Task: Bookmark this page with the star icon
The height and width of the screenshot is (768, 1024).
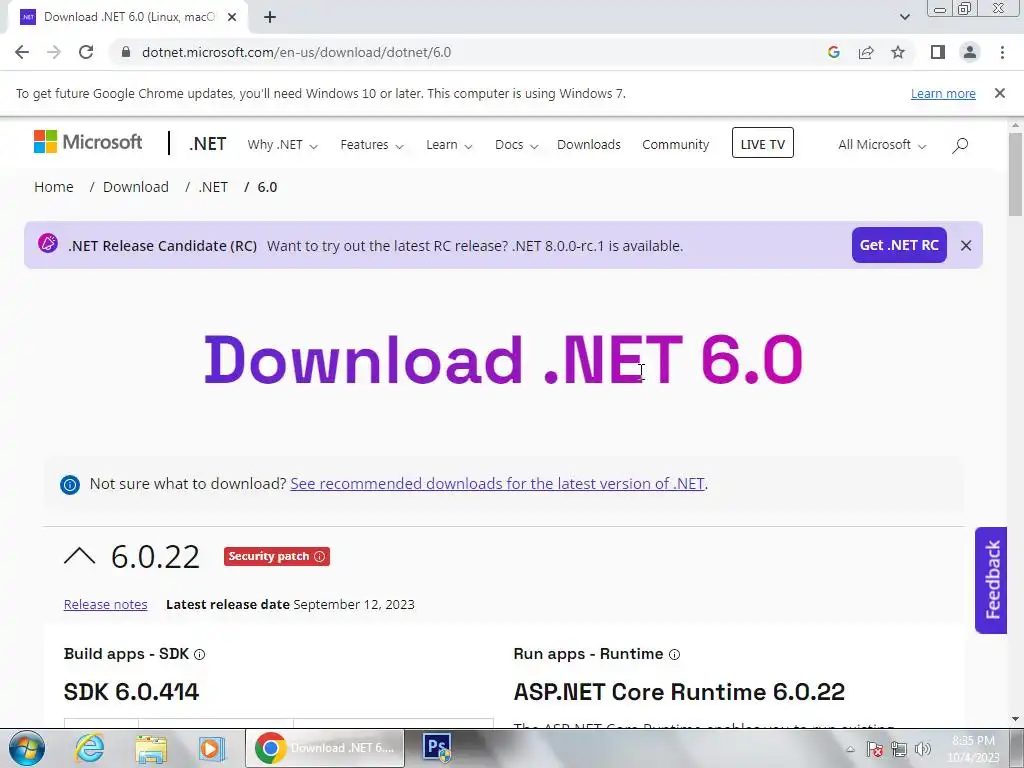Action: tap(898, 52)
